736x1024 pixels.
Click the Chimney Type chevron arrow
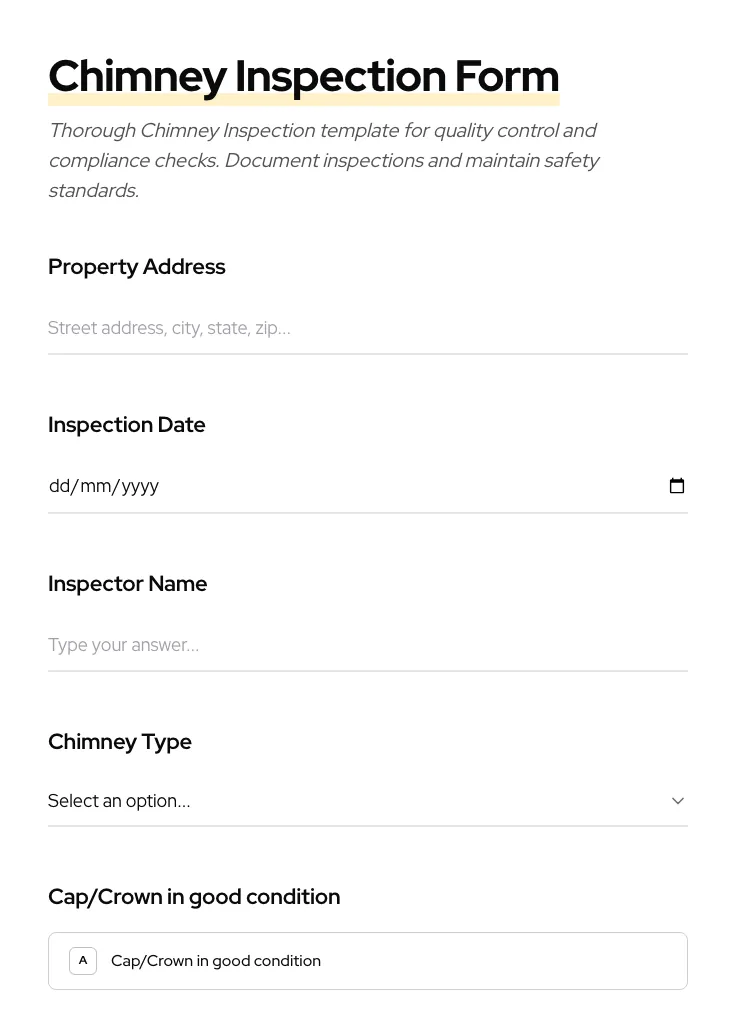[678, 801]
